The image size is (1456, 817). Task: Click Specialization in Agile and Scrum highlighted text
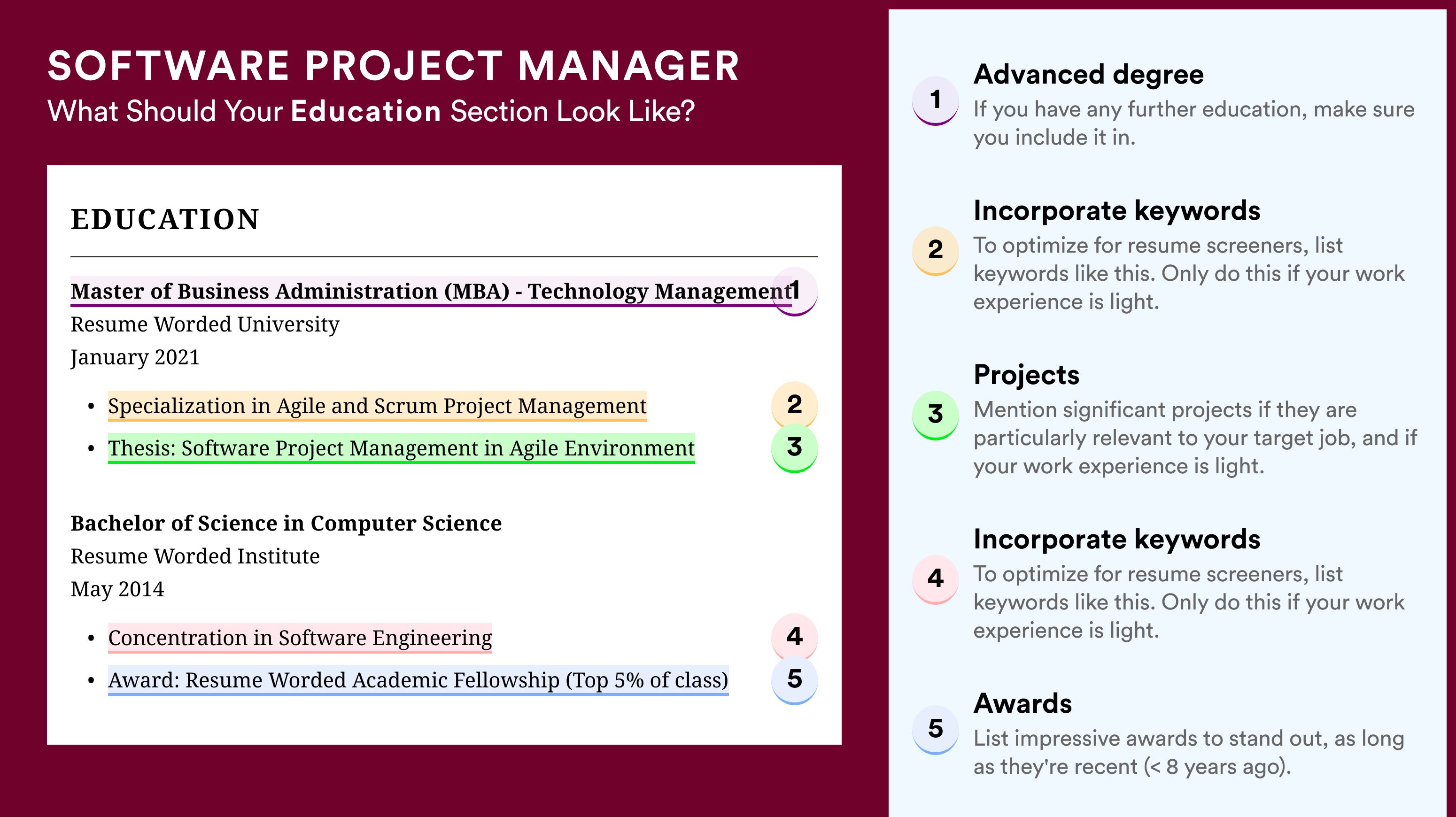377,406
